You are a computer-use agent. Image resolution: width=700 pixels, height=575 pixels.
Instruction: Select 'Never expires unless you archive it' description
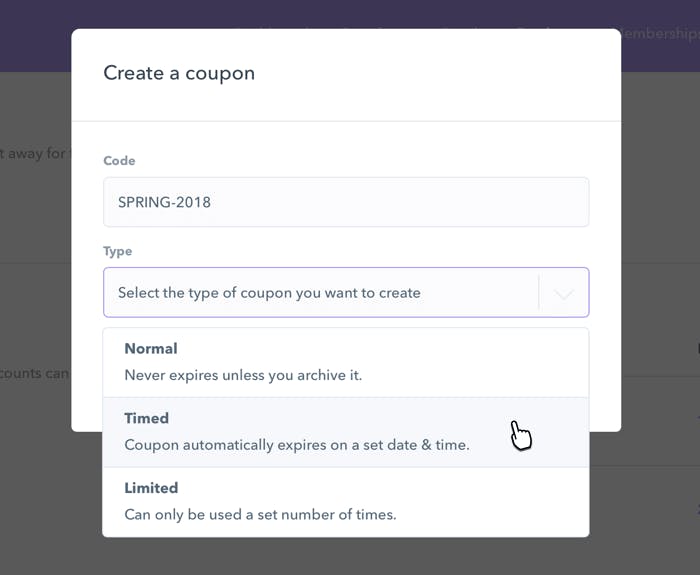(x=243, y=375)
